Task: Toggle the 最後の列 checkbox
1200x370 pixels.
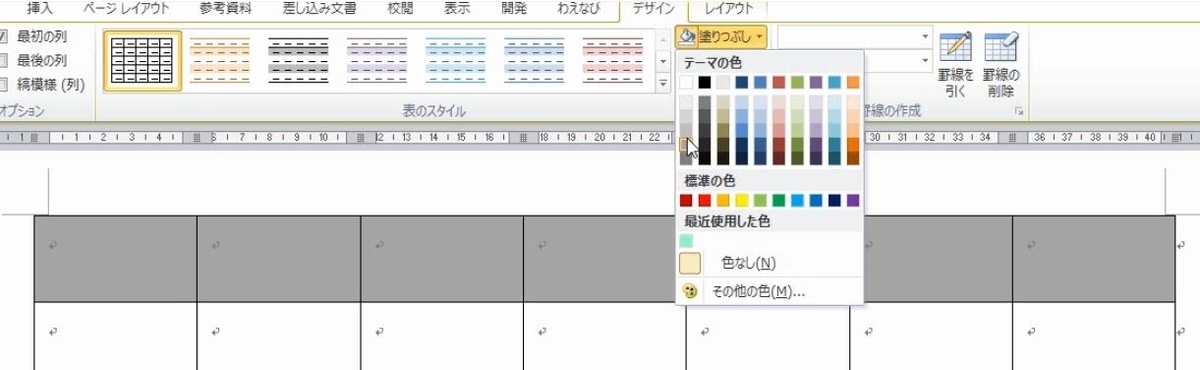Action: coord(4,60)
